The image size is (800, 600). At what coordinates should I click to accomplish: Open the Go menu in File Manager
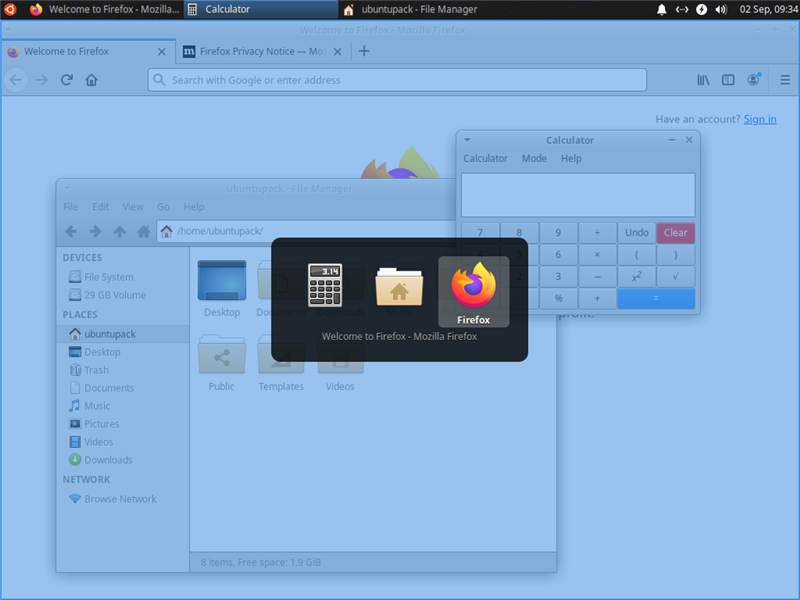pos(163,207)
